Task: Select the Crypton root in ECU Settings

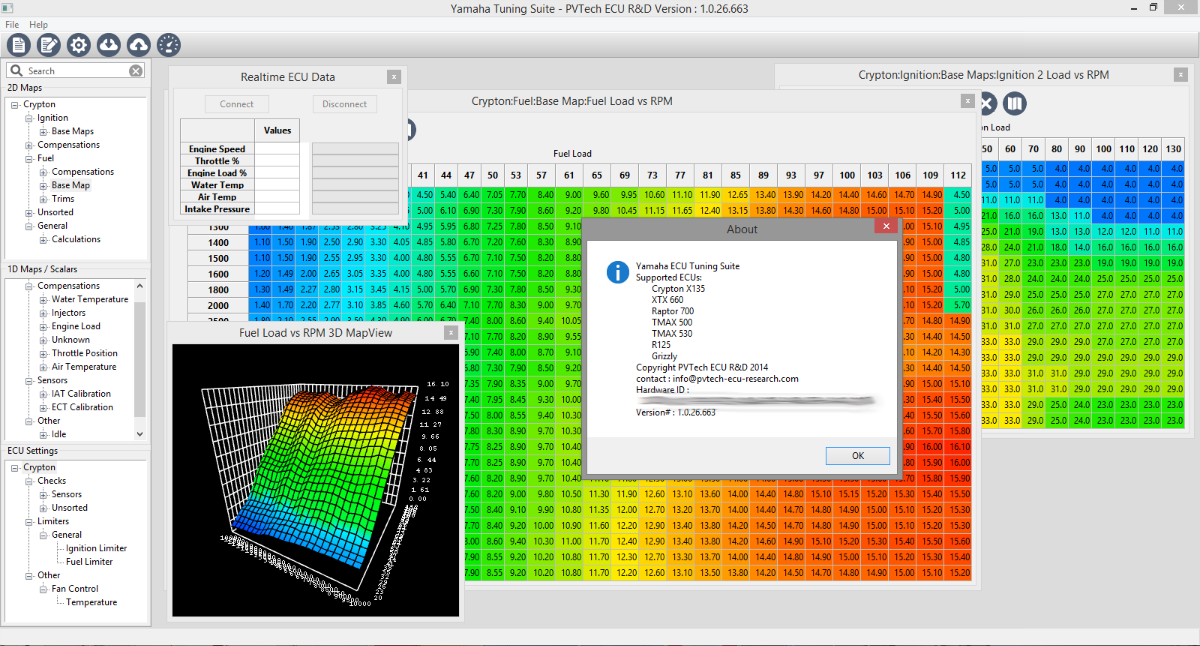Action: (40, 467)
